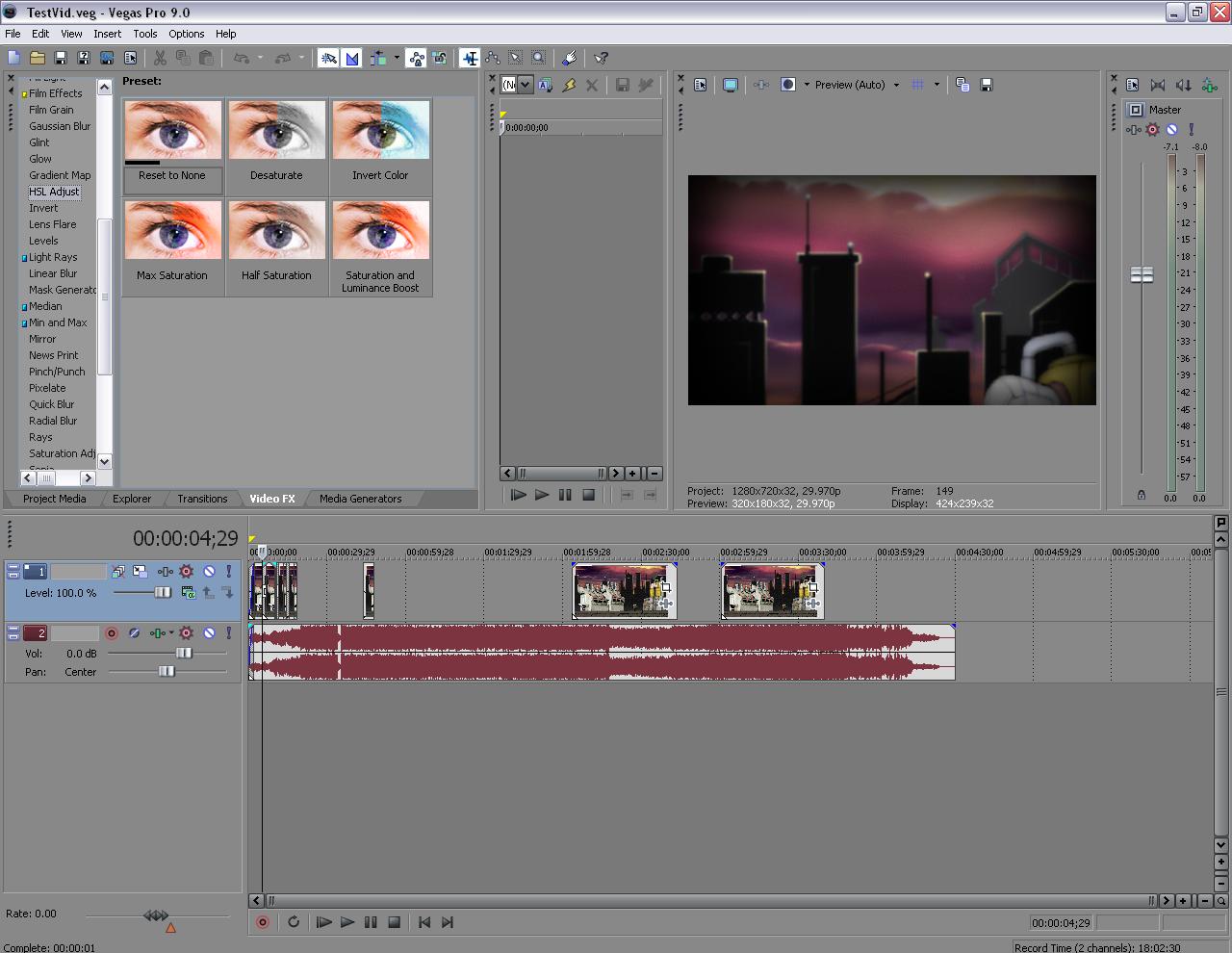The width and height of the screenshot is (1232, 953).
Task: Click the What's This help icon
Action: point(602,58)
